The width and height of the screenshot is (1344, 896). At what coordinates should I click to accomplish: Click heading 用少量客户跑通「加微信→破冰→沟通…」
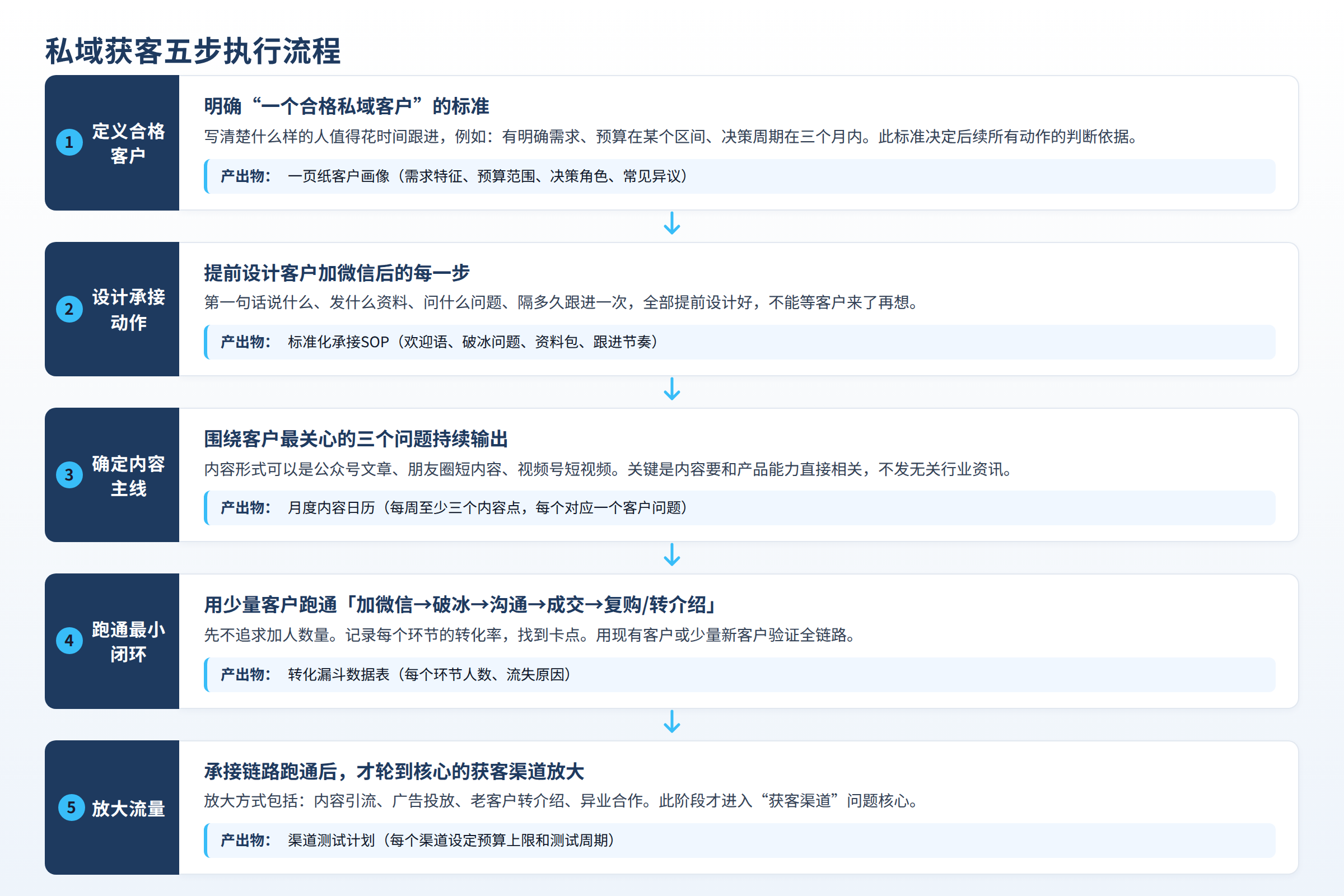pyautogui.click(x=460, y=605)
